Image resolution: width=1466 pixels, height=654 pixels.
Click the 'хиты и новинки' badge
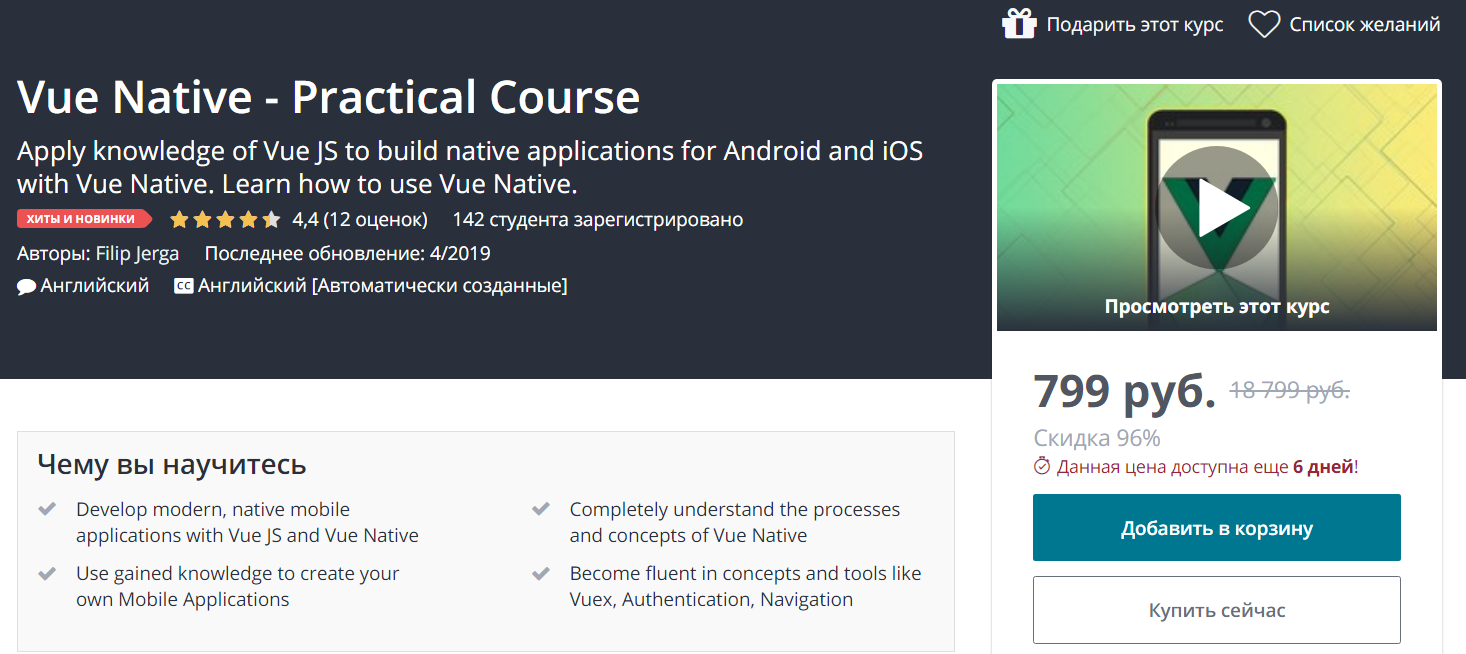(x=83, y=219)
